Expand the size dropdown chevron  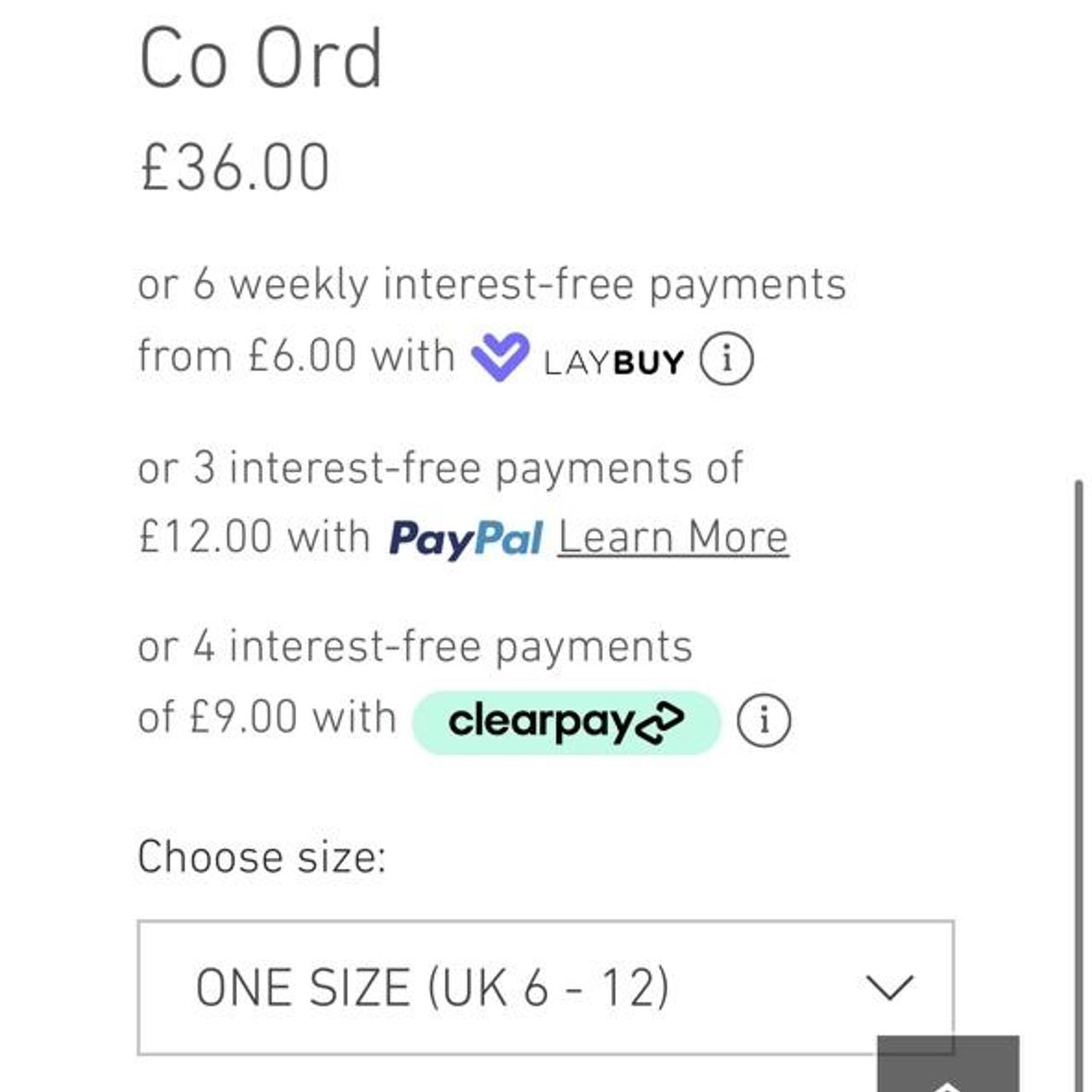pos(890,987)
